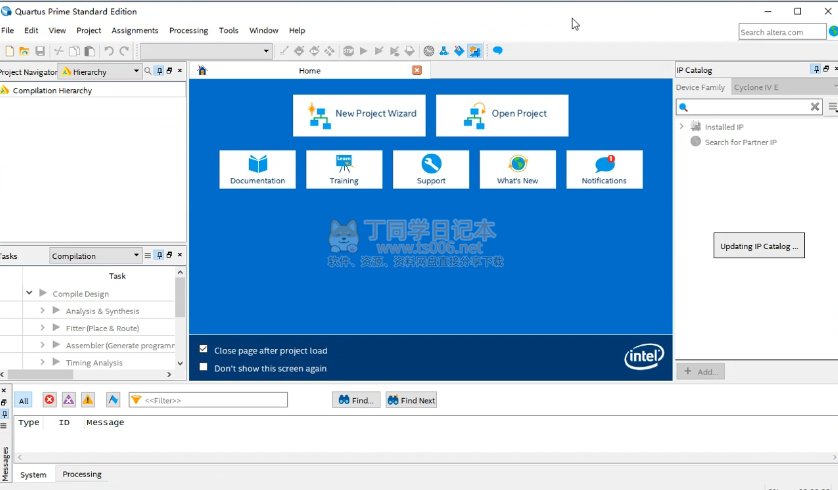Toggle the All messages filter button
Viewport: 838px width, 490px height.
[x=23, y=400]
